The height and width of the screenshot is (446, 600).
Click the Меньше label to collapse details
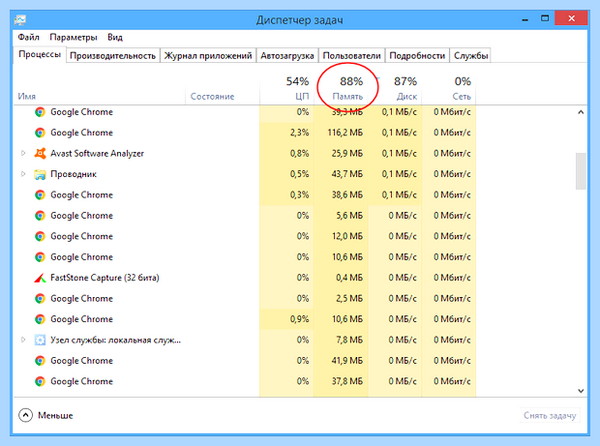[x=55, y=416]
